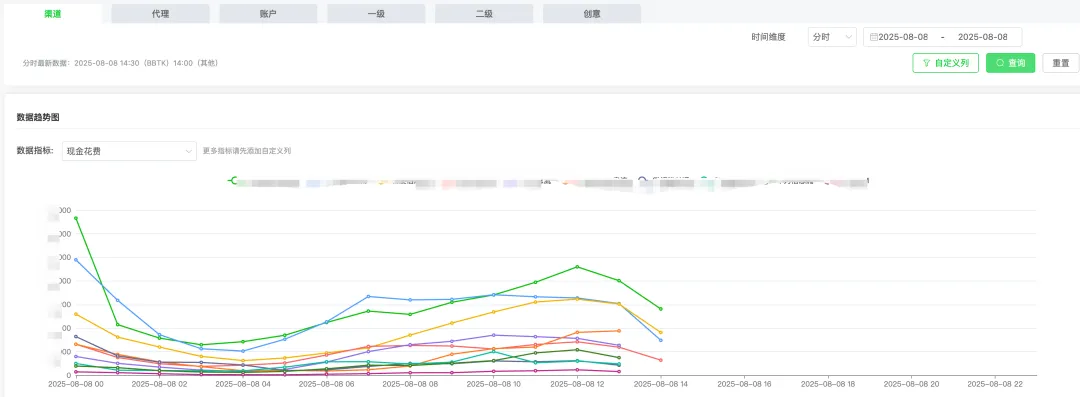
Task: Click the green line's peak point at 2025-08-08 00
Action: 76,218
